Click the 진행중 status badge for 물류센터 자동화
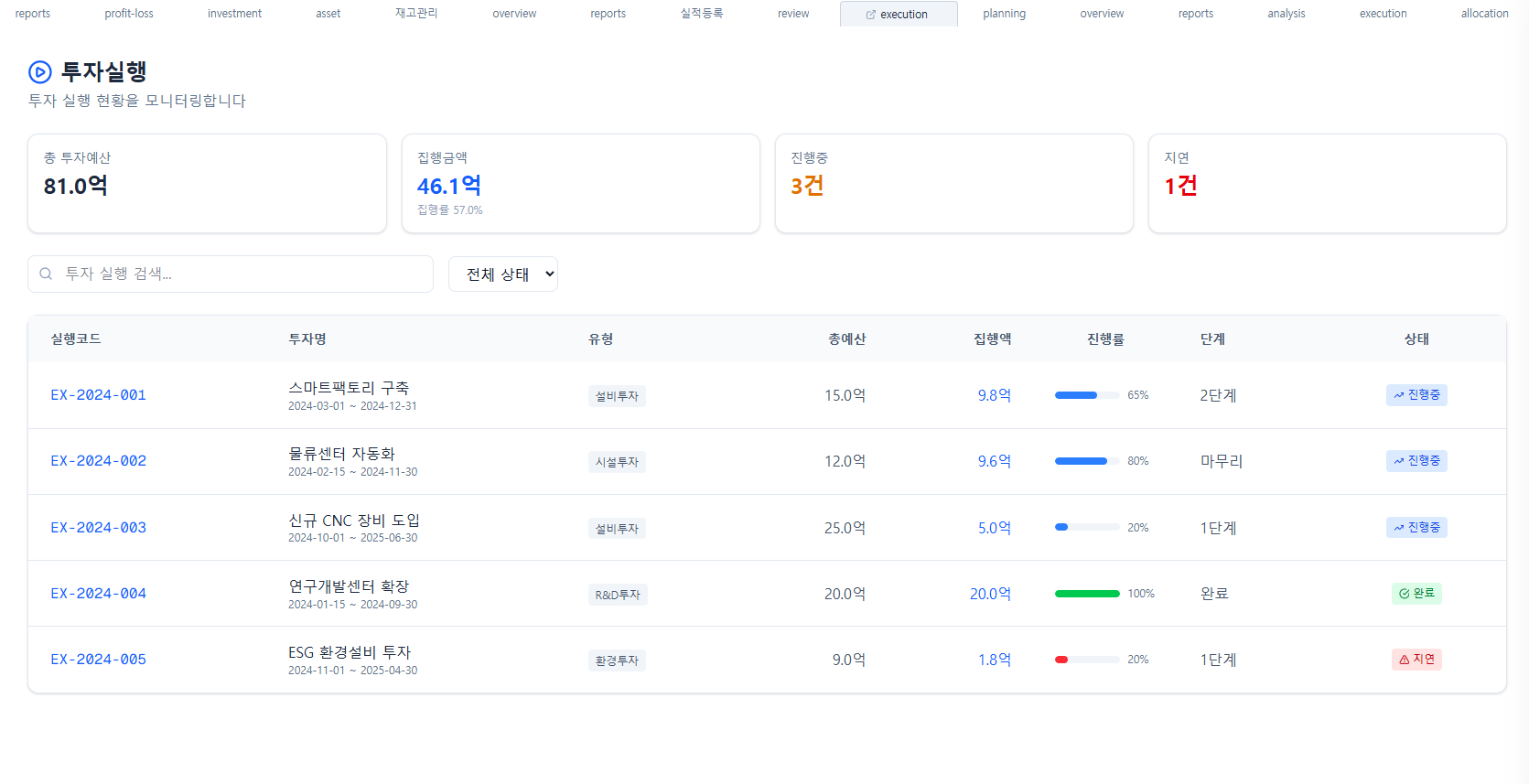Image resolution: width=1529 pixels, height=784 pixels. pyautogui.click(x=1416, y=461)
